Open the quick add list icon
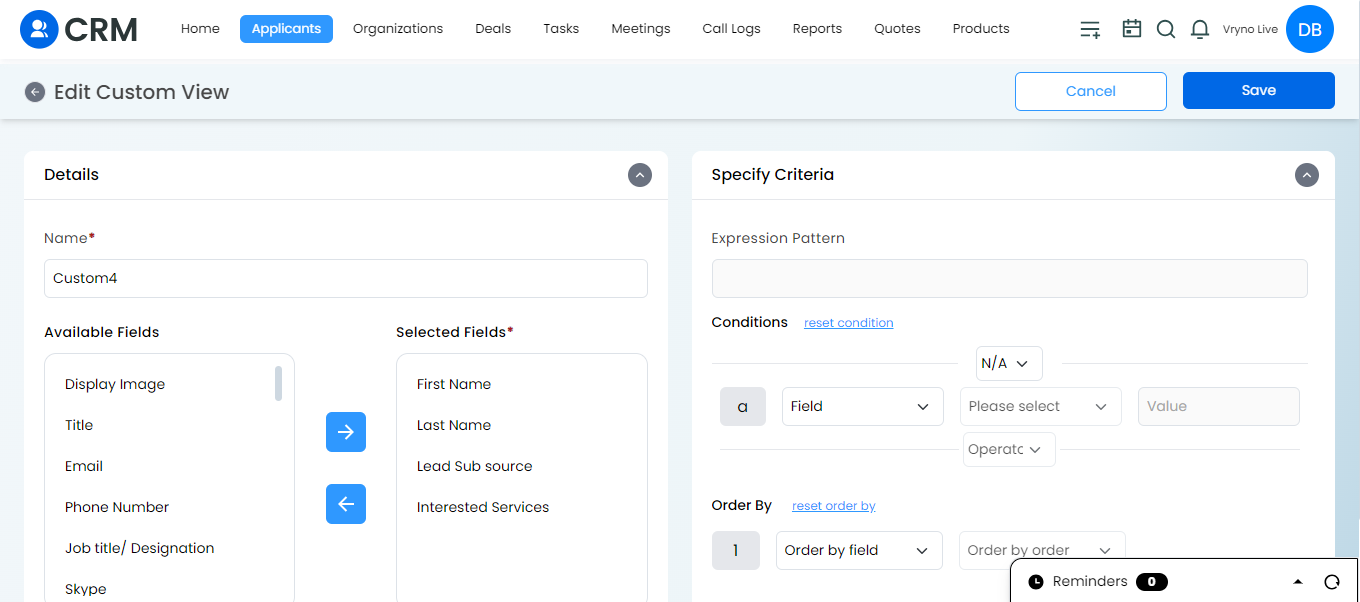Image resolution: width=1360 pixels, height=602 pixels. coord(1090,29)
